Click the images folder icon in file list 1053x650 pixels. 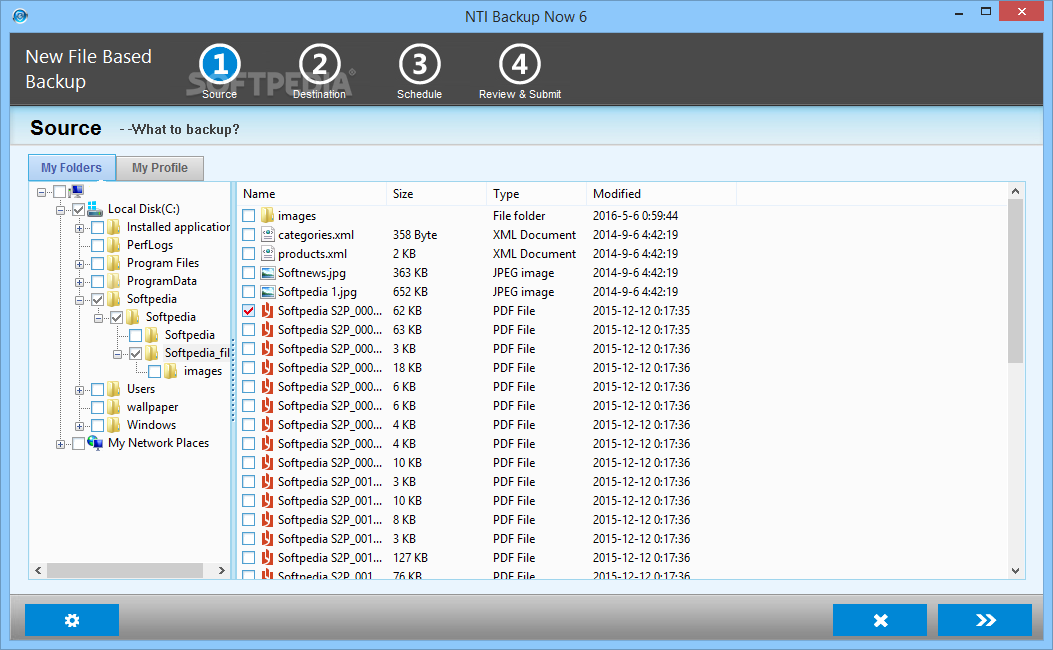point(267,216)
